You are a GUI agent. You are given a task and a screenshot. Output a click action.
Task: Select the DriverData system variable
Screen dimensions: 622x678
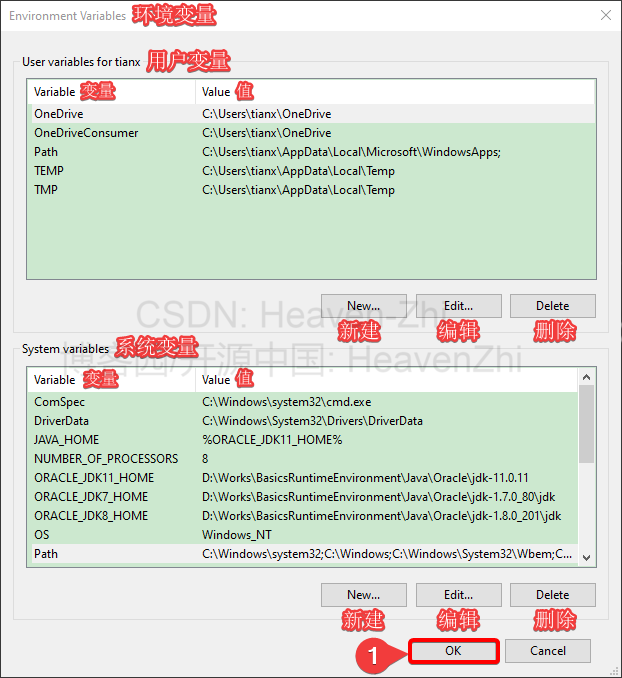coord(302,421)
